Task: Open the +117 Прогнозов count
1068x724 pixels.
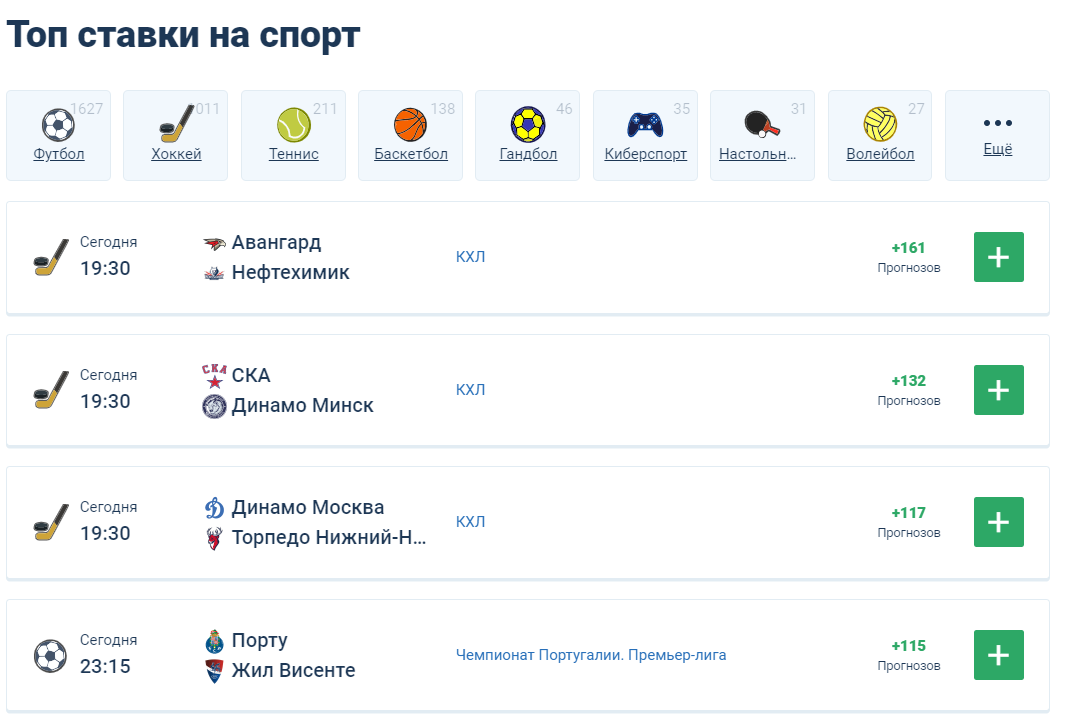Action: point(909,522)
